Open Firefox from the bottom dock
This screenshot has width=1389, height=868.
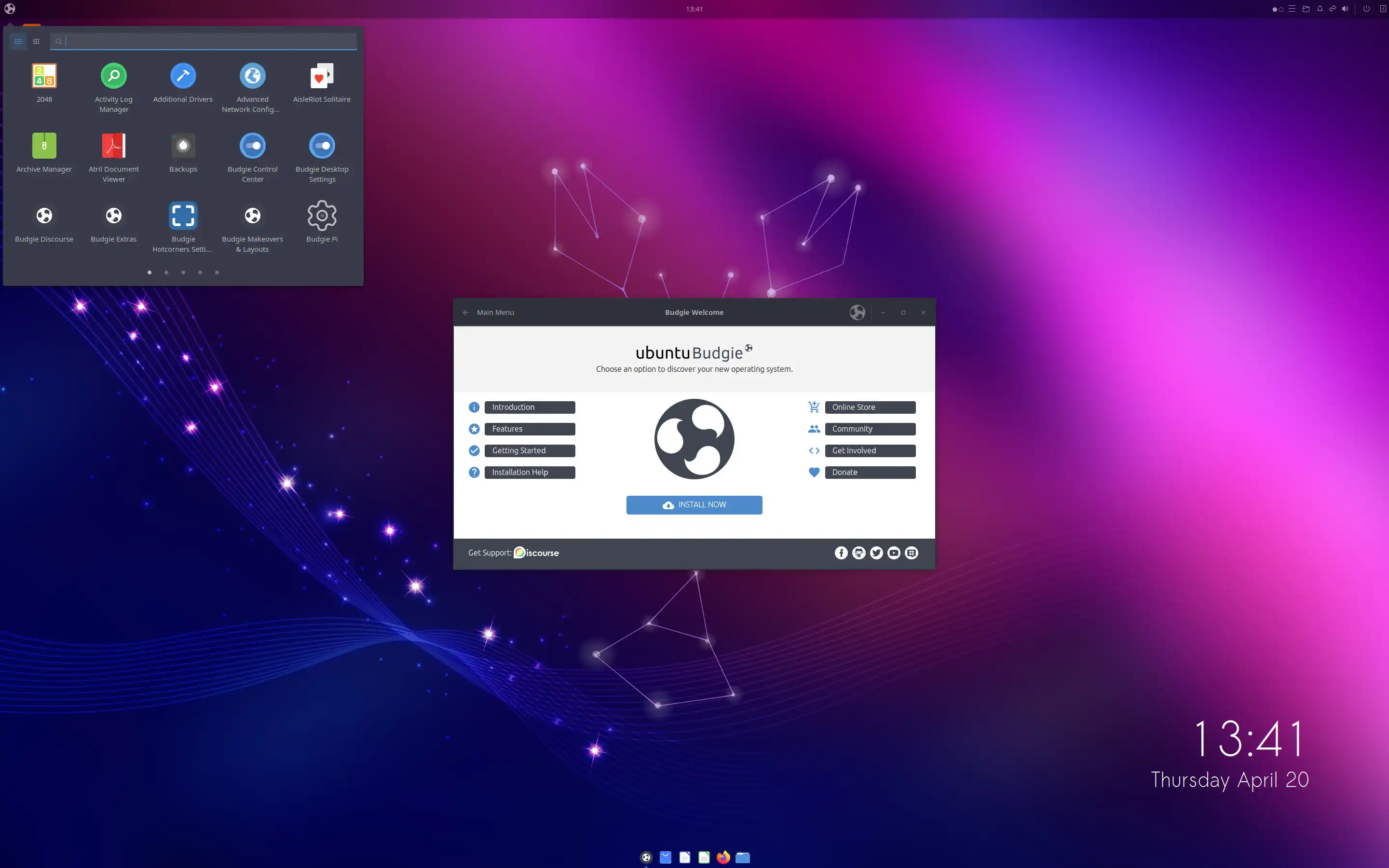pyautogui.click(x=723, y=857)
